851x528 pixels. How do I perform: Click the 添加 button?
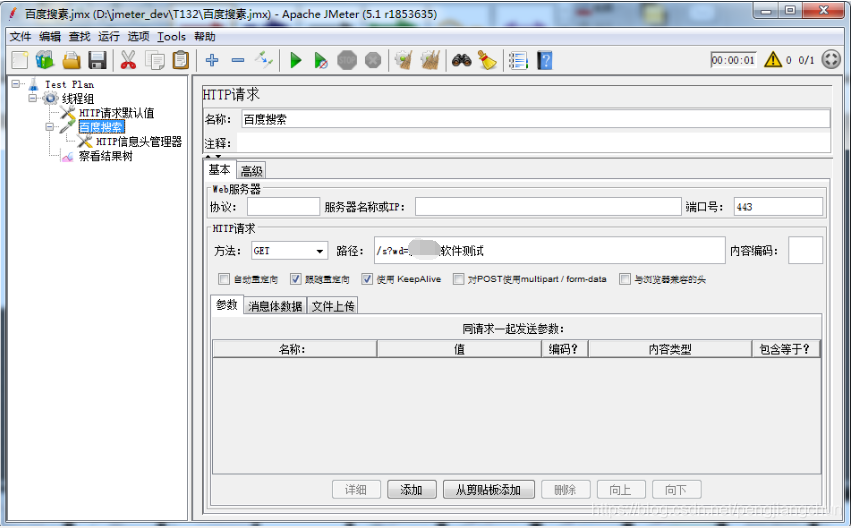(411, 490)
